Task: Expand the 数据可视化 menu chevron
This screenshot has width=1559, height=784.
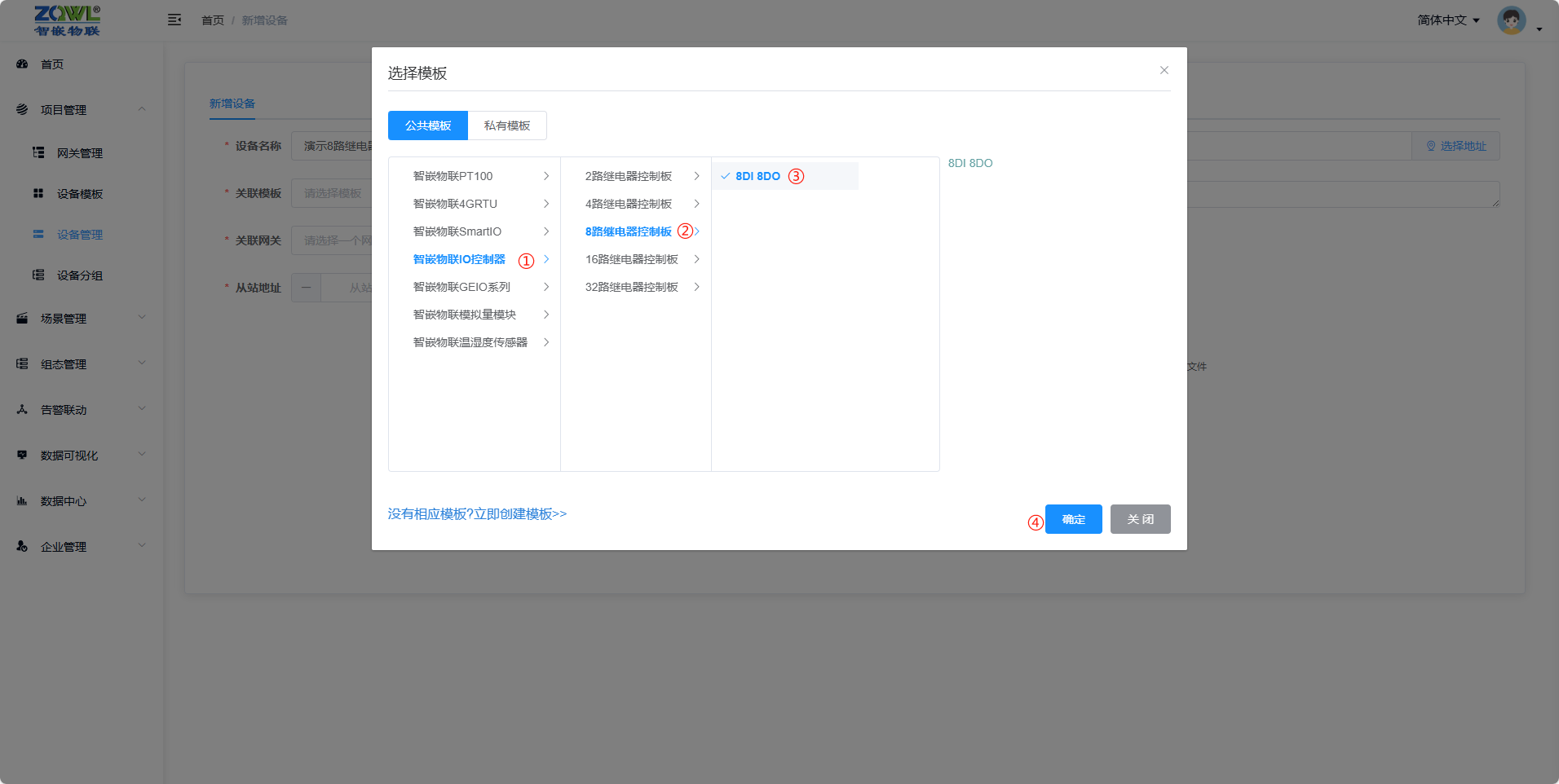Action: coord(142,455)
